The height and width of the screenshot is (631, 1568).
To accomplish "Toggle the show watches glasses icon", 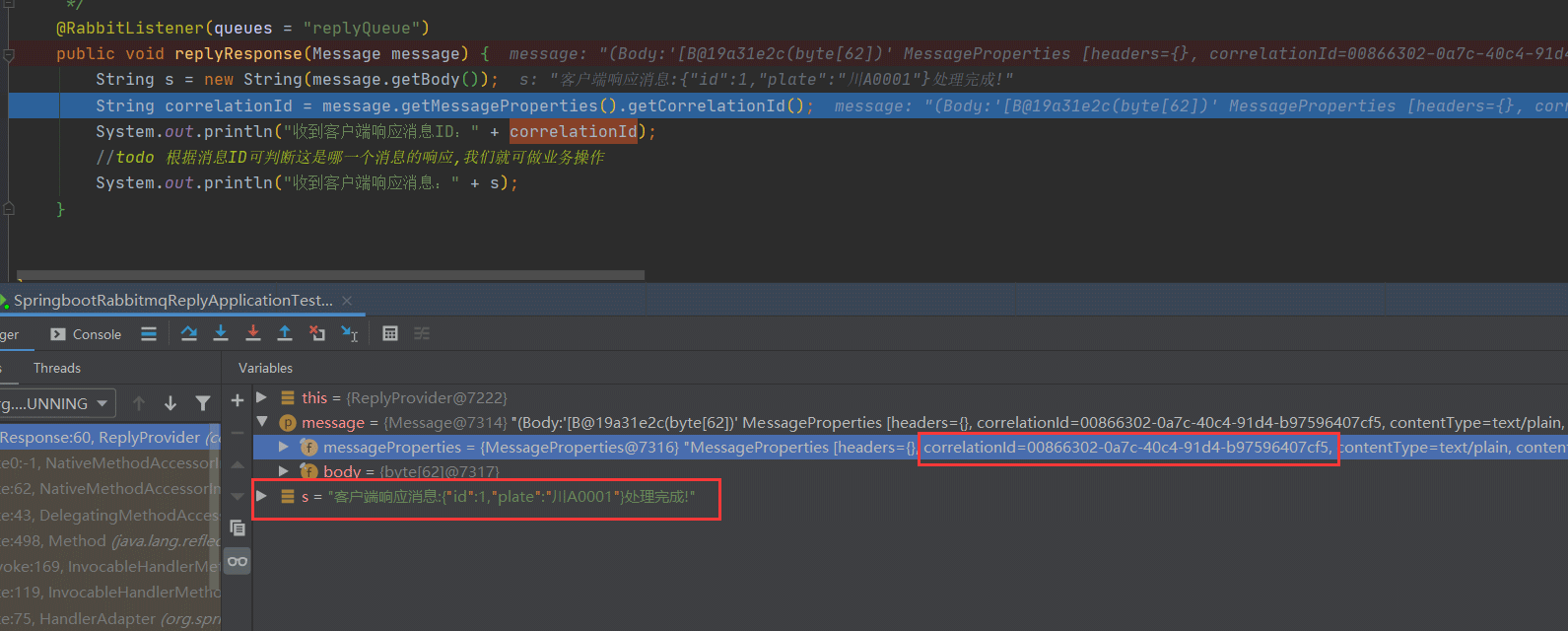I will click(x=238, y=561).
